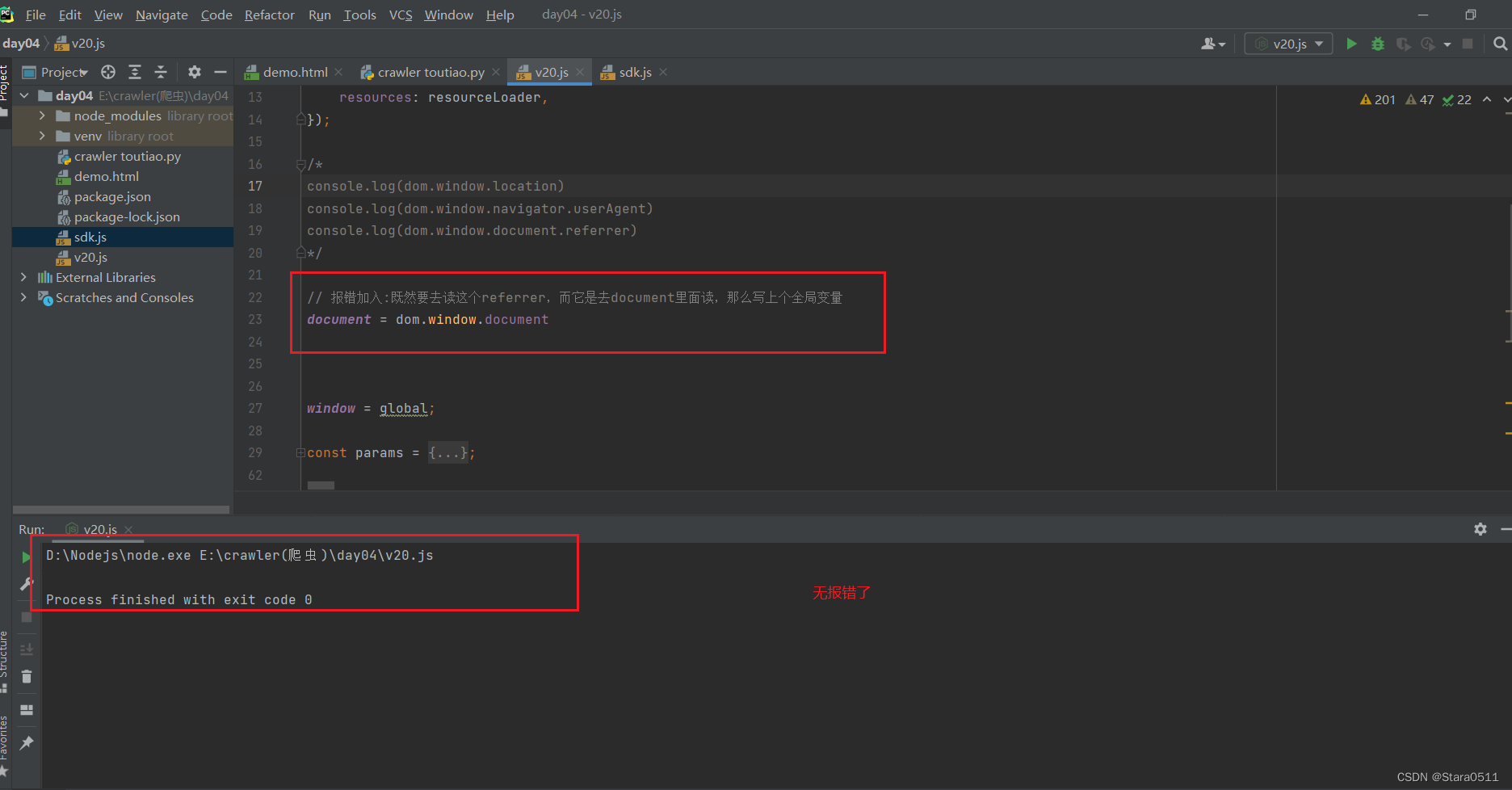Open the v20.js run configuration dropdown
The image size is (1512, 790).
[1288, 44]
